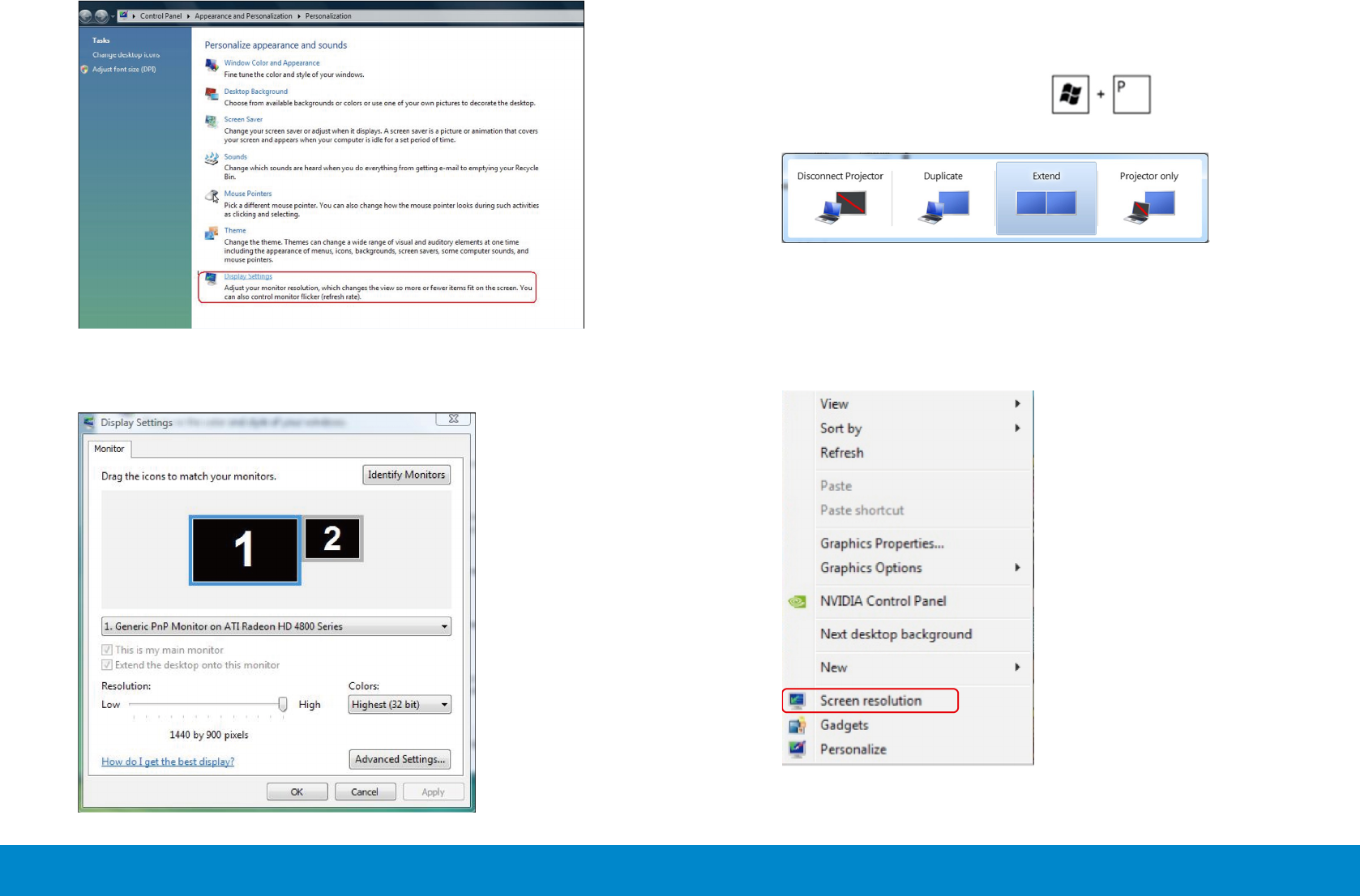This screenshot has width=1360, height=896.
Task: Click the Mouse Pointers icon
Action: (212, 196)
